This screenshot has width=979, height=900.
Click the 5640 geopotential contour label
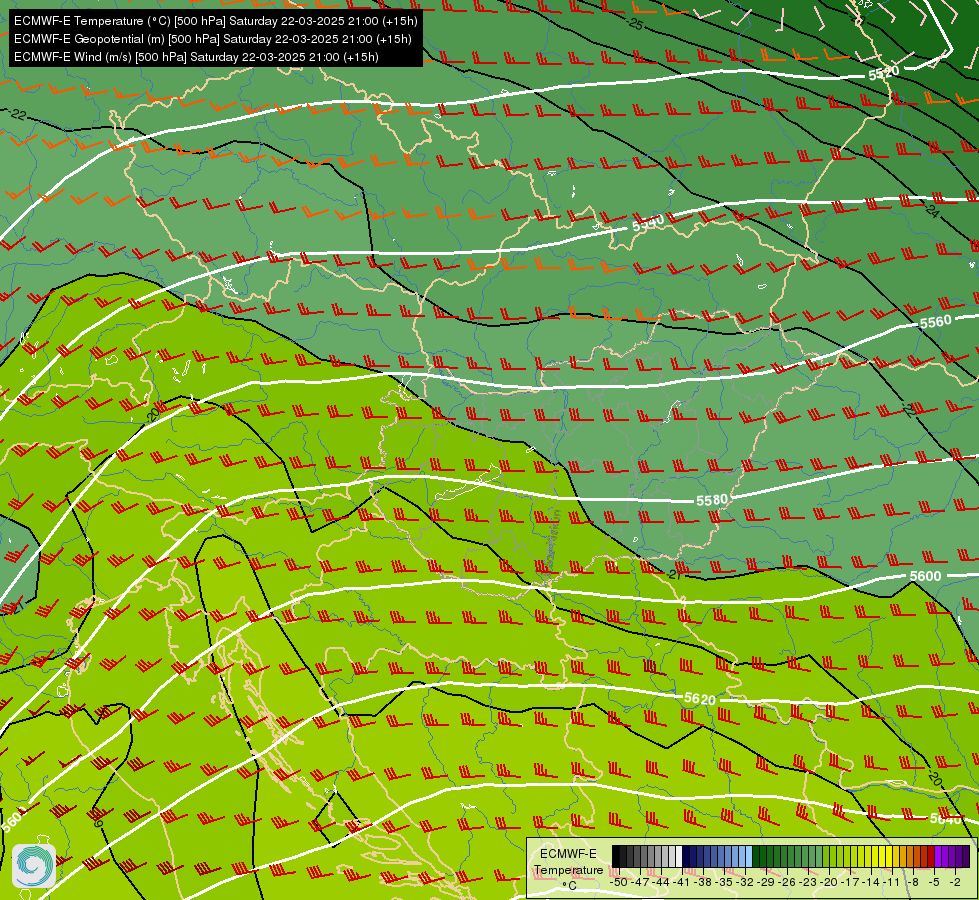(945, 819)
